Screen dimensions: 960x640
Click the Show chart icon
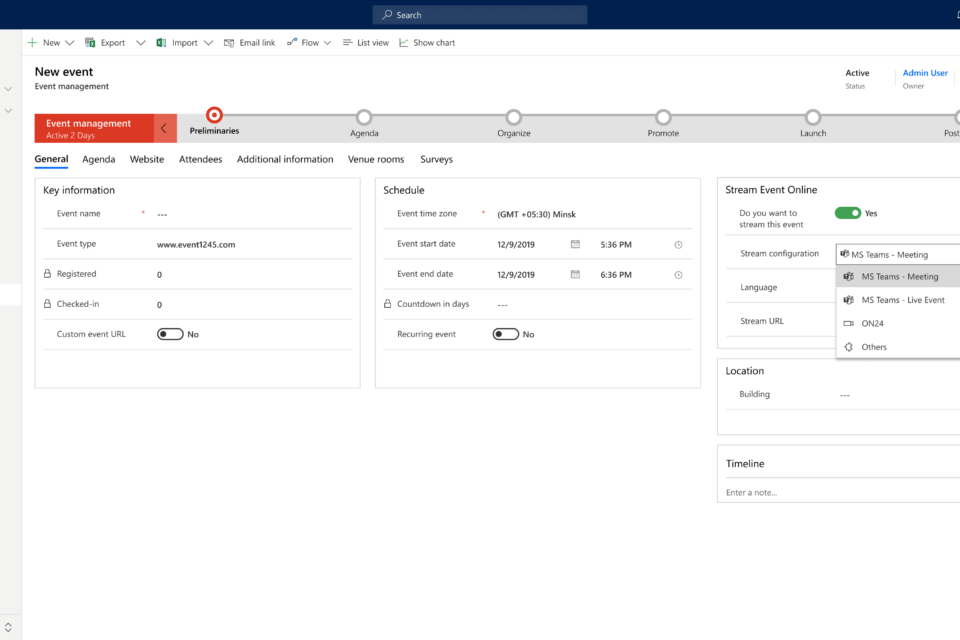404,43
